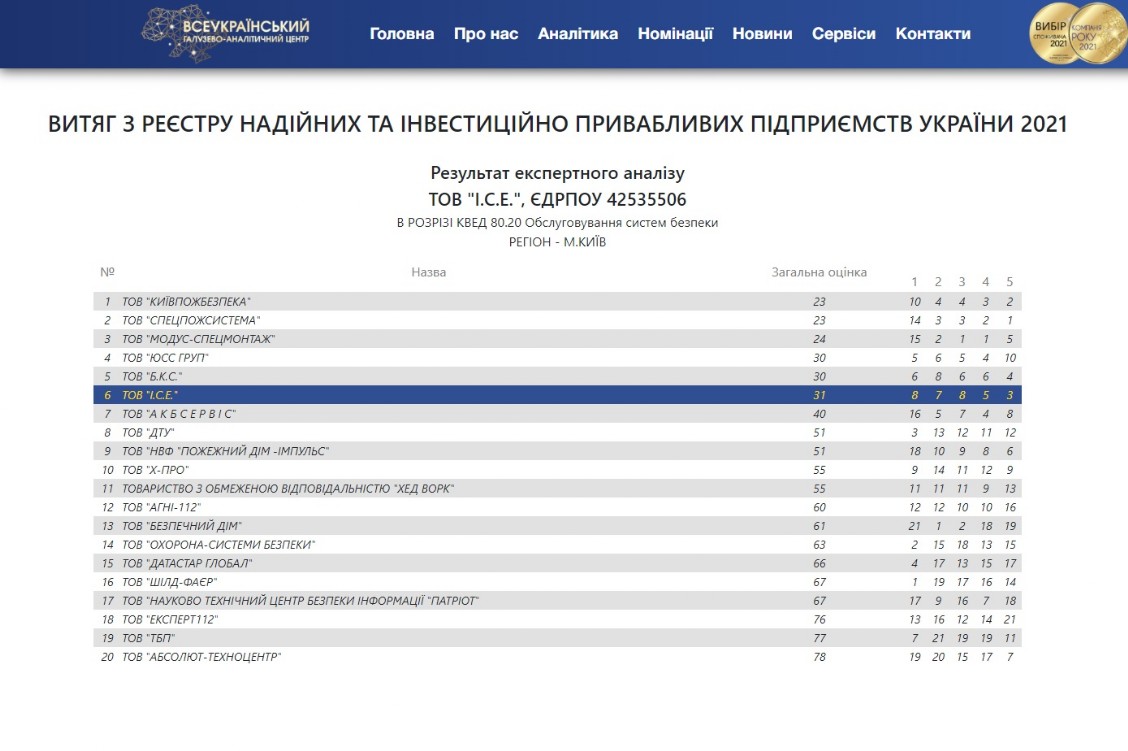
Task: Select row ТОВ "ЮСС ГРУП"
Action: 558,358
